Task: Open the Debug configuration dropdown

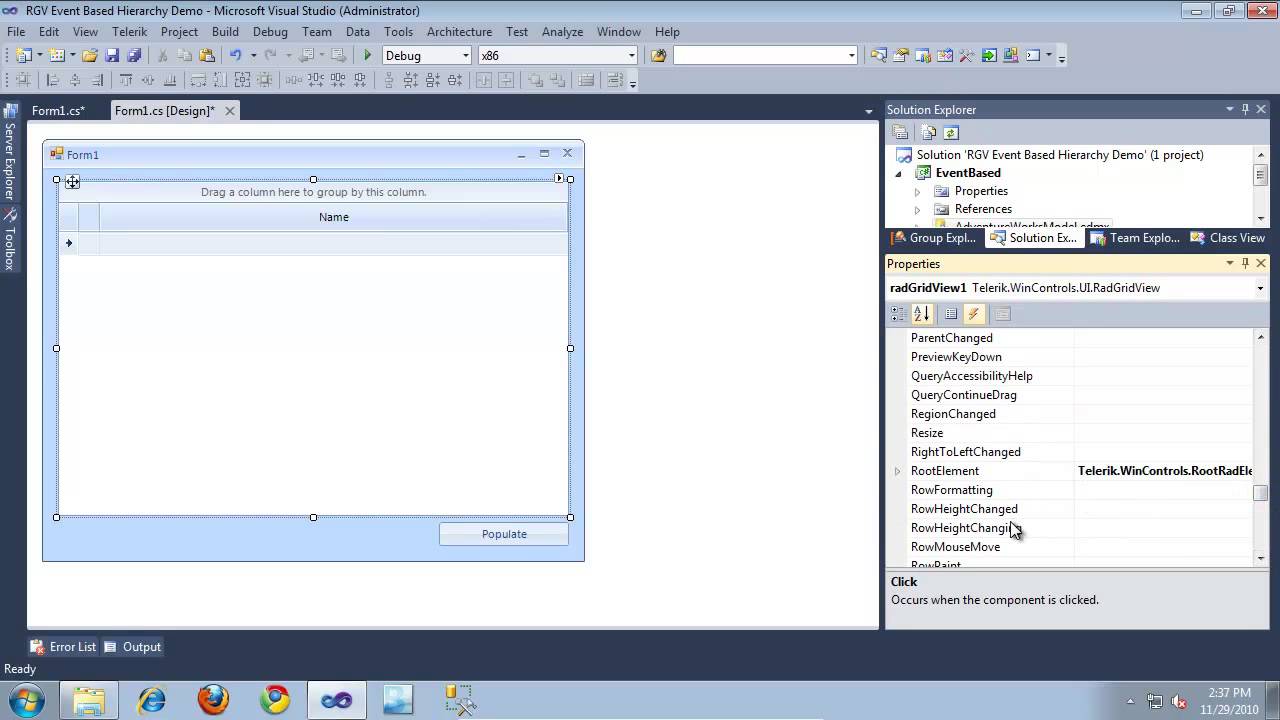Action: [466, 56]
